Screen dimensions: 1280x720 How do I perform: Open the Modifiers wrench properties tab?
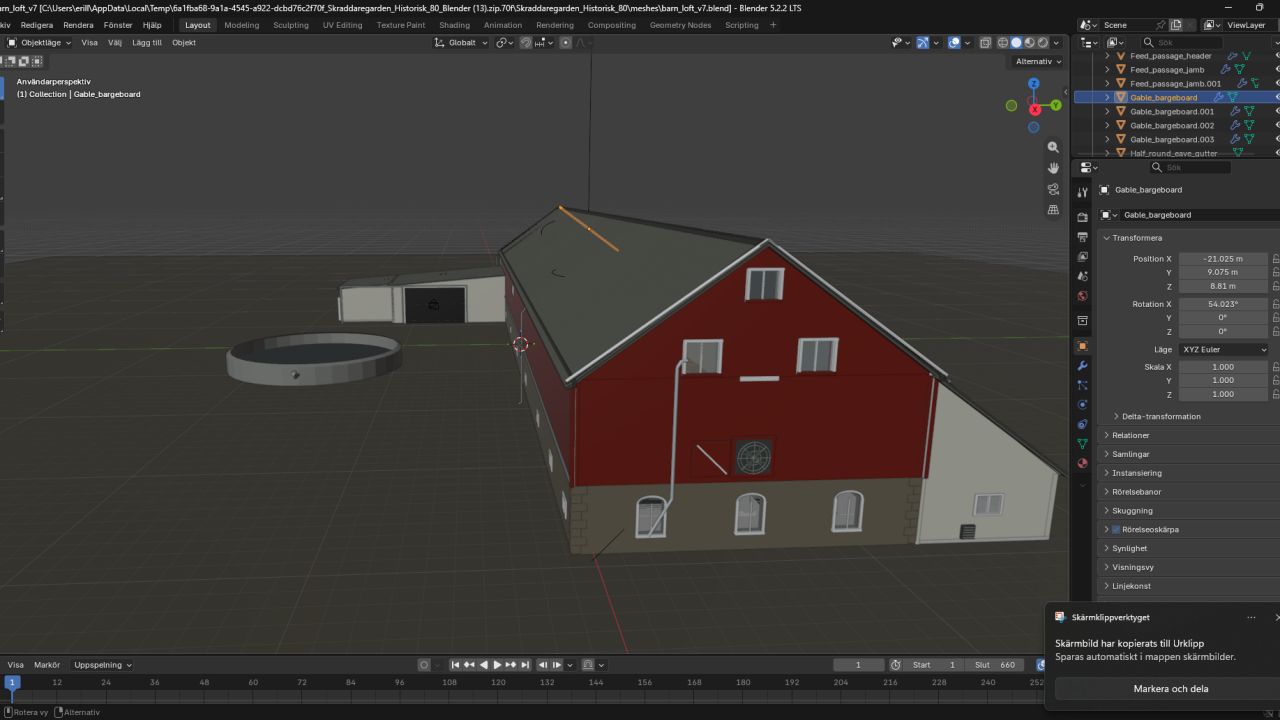point(1082,366)
